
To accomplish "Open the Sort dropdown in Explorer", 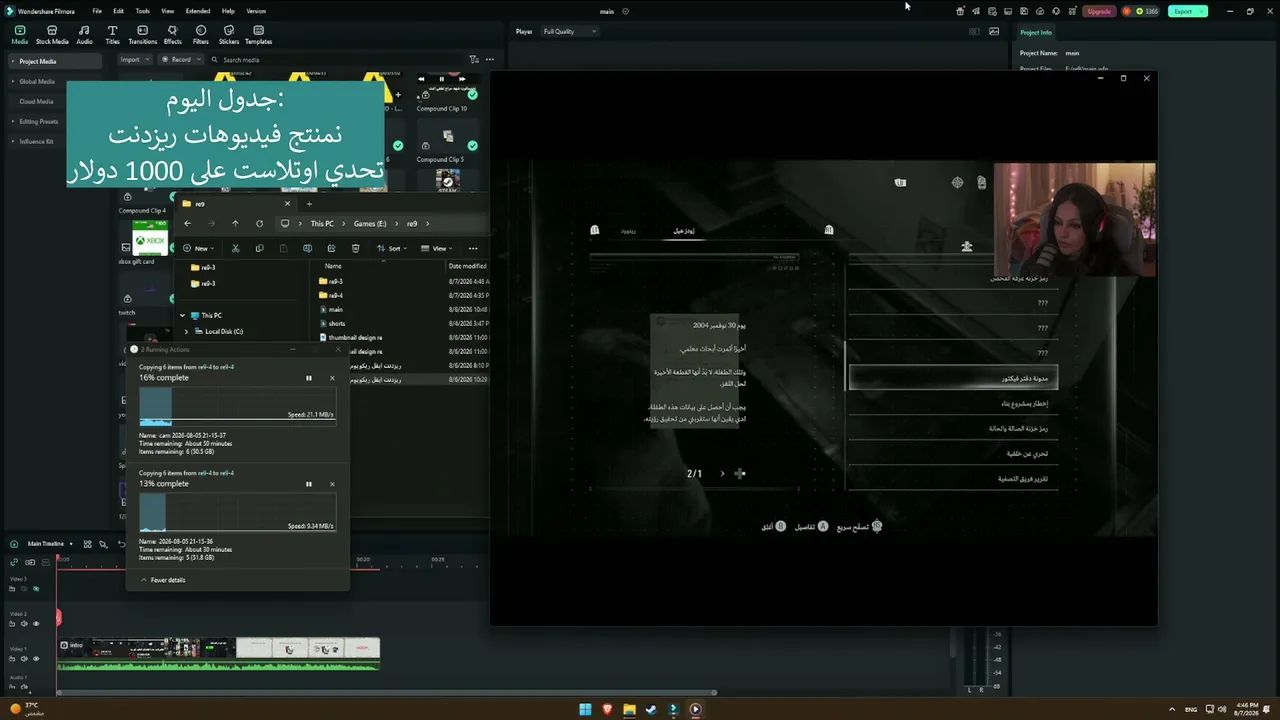I will (391, 248).
